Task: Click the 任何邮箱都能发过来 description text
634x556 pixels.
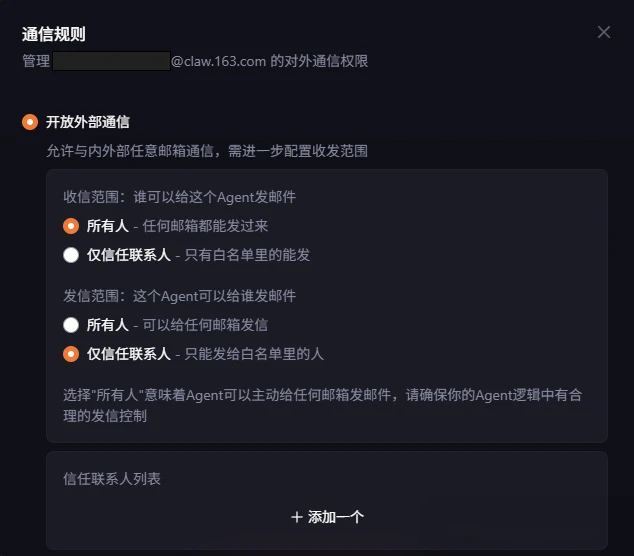Action: point(205,226)
